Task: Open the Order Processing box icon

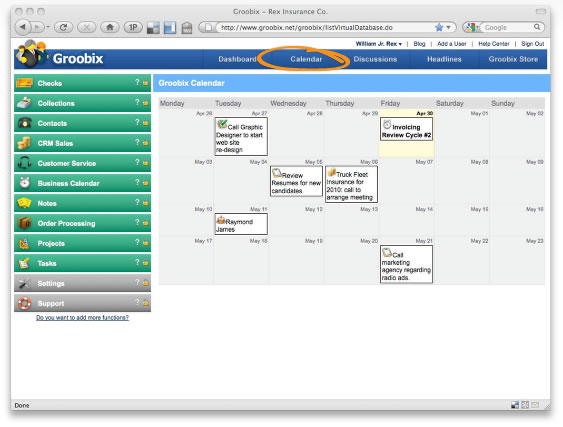Action: coord(24,223)
